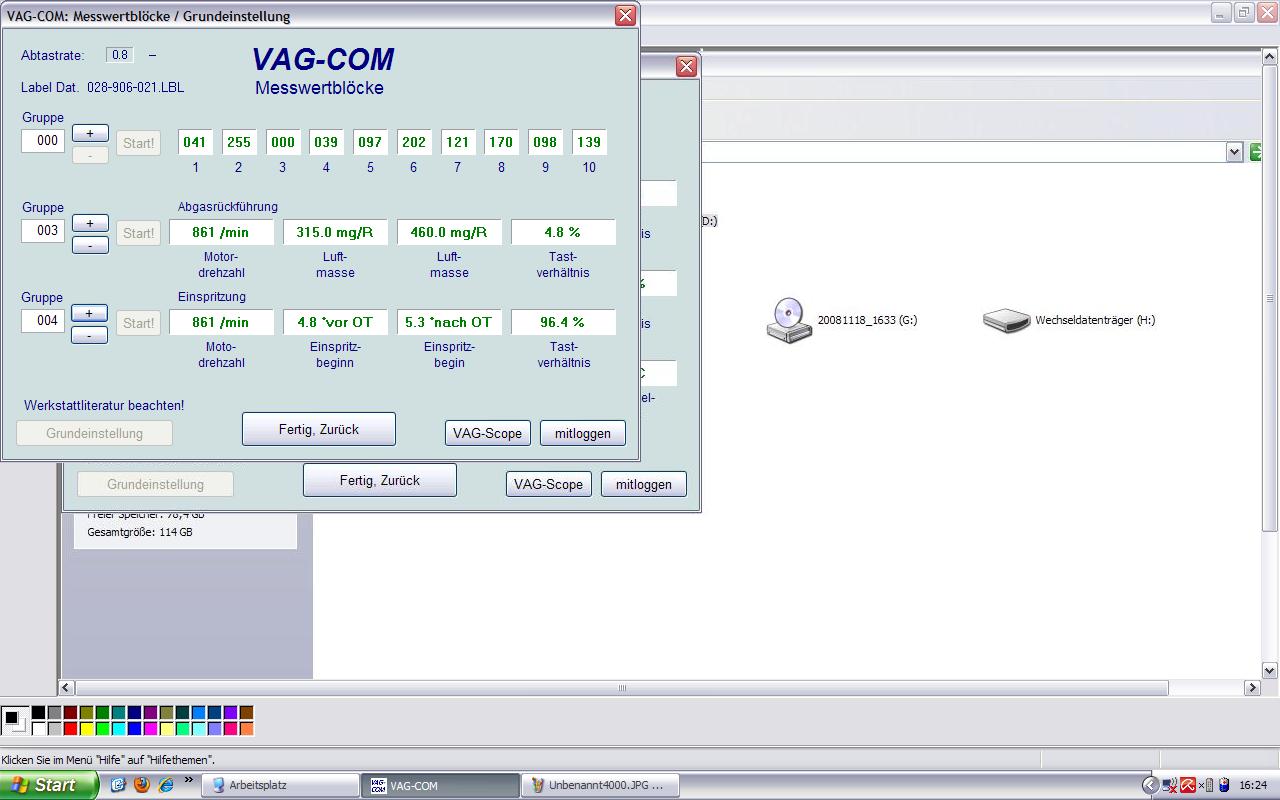Open the address bar dropdown arrow
Image resolution: width=1280 pixels, height=800 pixels.
(x=1234, y=152)
